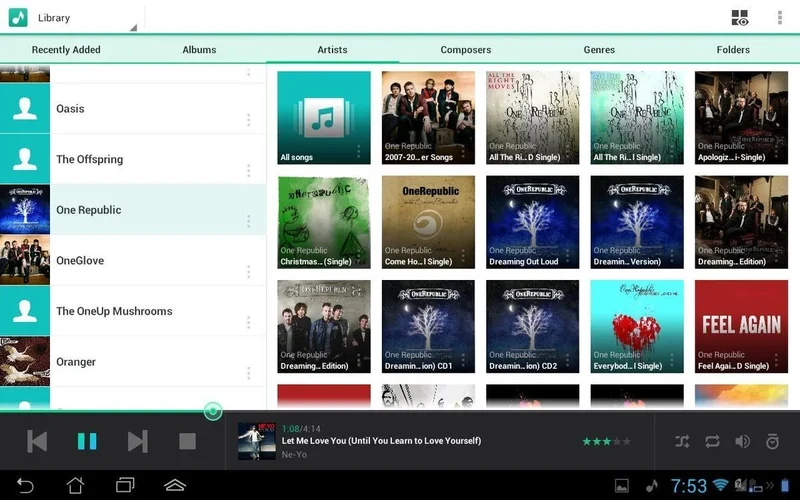The height and width of the screenshot is (500, 800).
Task: Set rating on the star rating bar
Action: pos(607,441)
